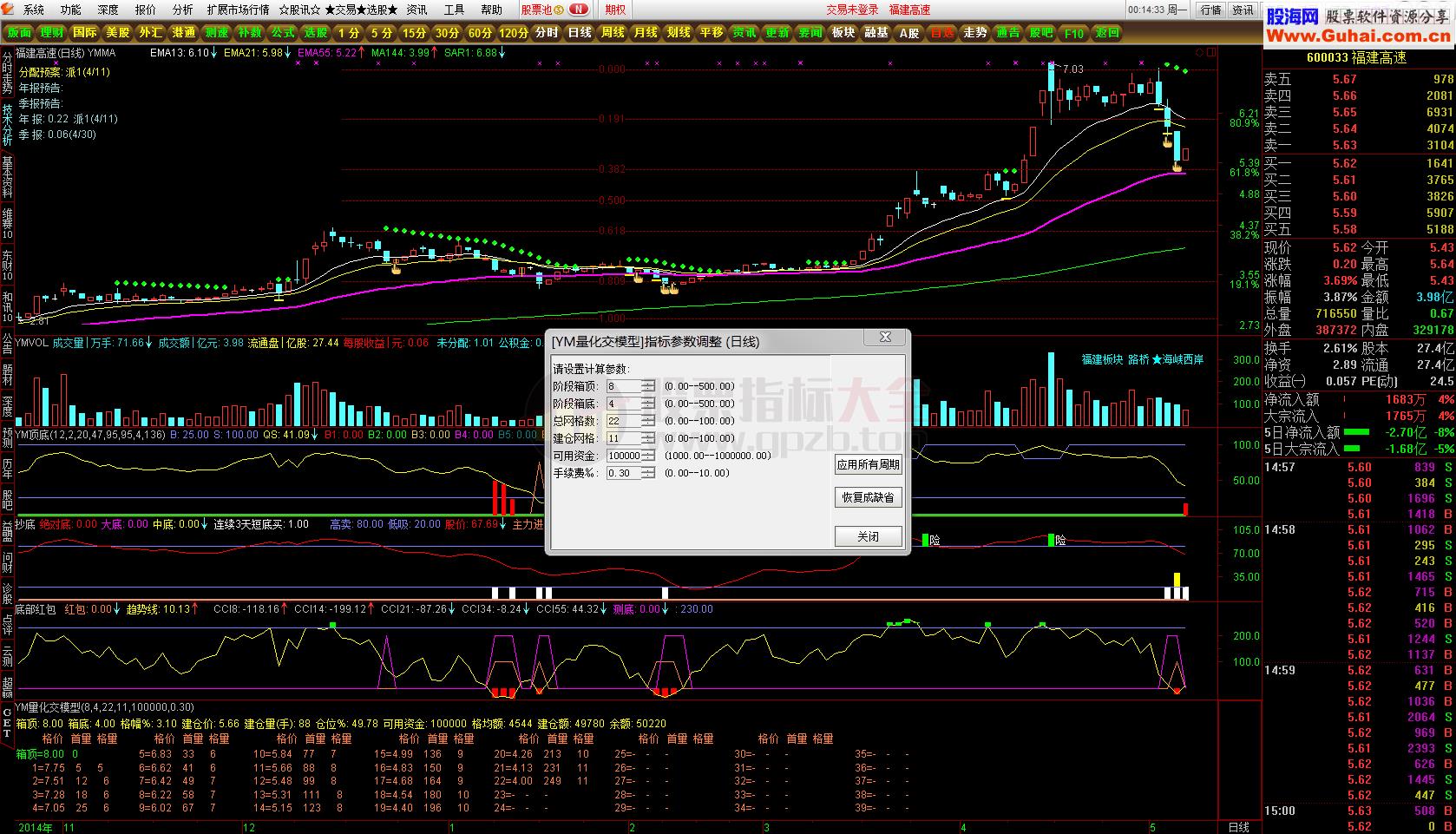This screenshot has width=1456, height=834.
Task: Adjust the 阶段箱顶 spinner
Action: tap(648, 386)
